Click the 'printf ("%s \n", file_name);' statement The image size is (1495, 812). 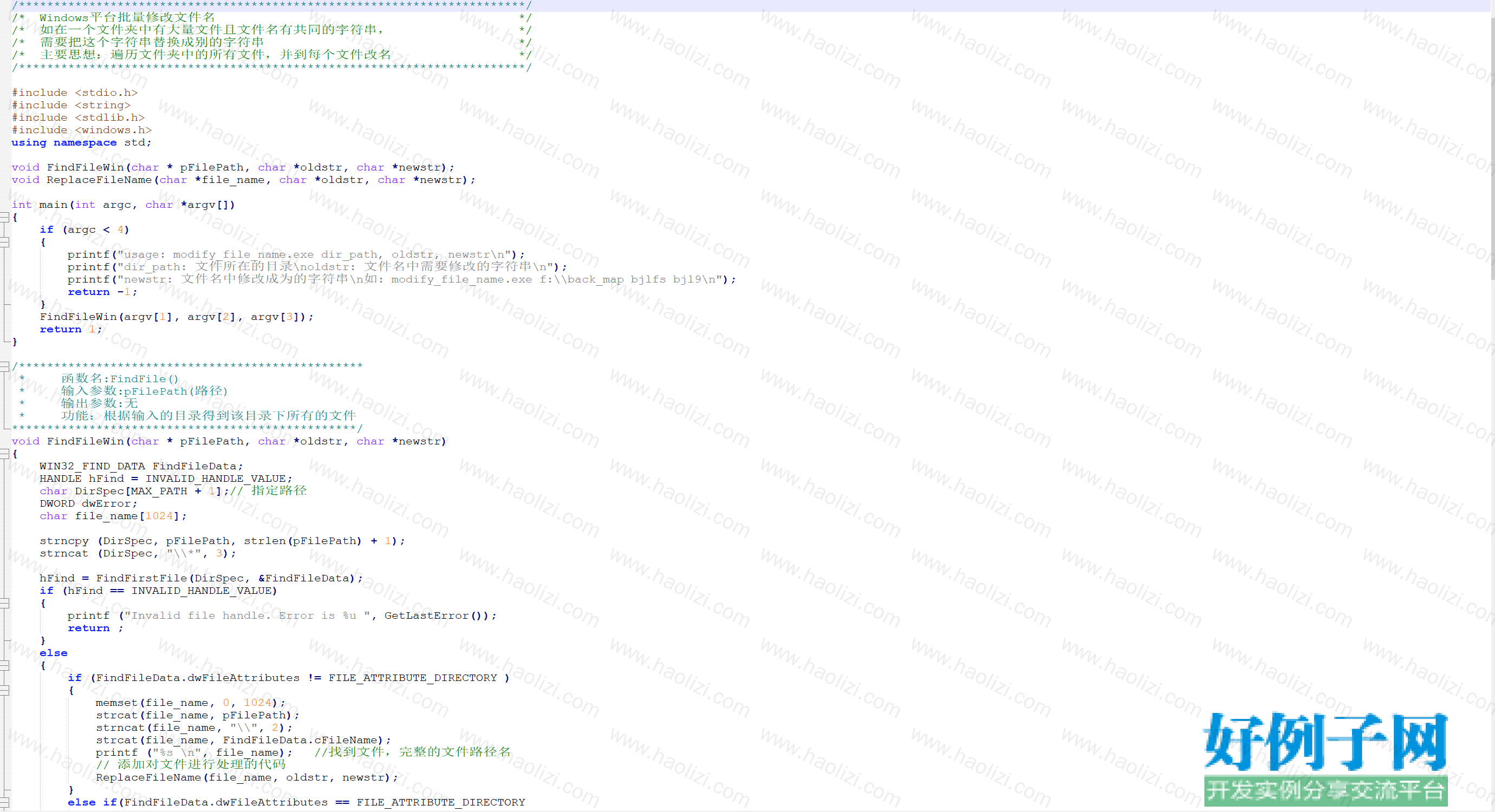[194, 753]
